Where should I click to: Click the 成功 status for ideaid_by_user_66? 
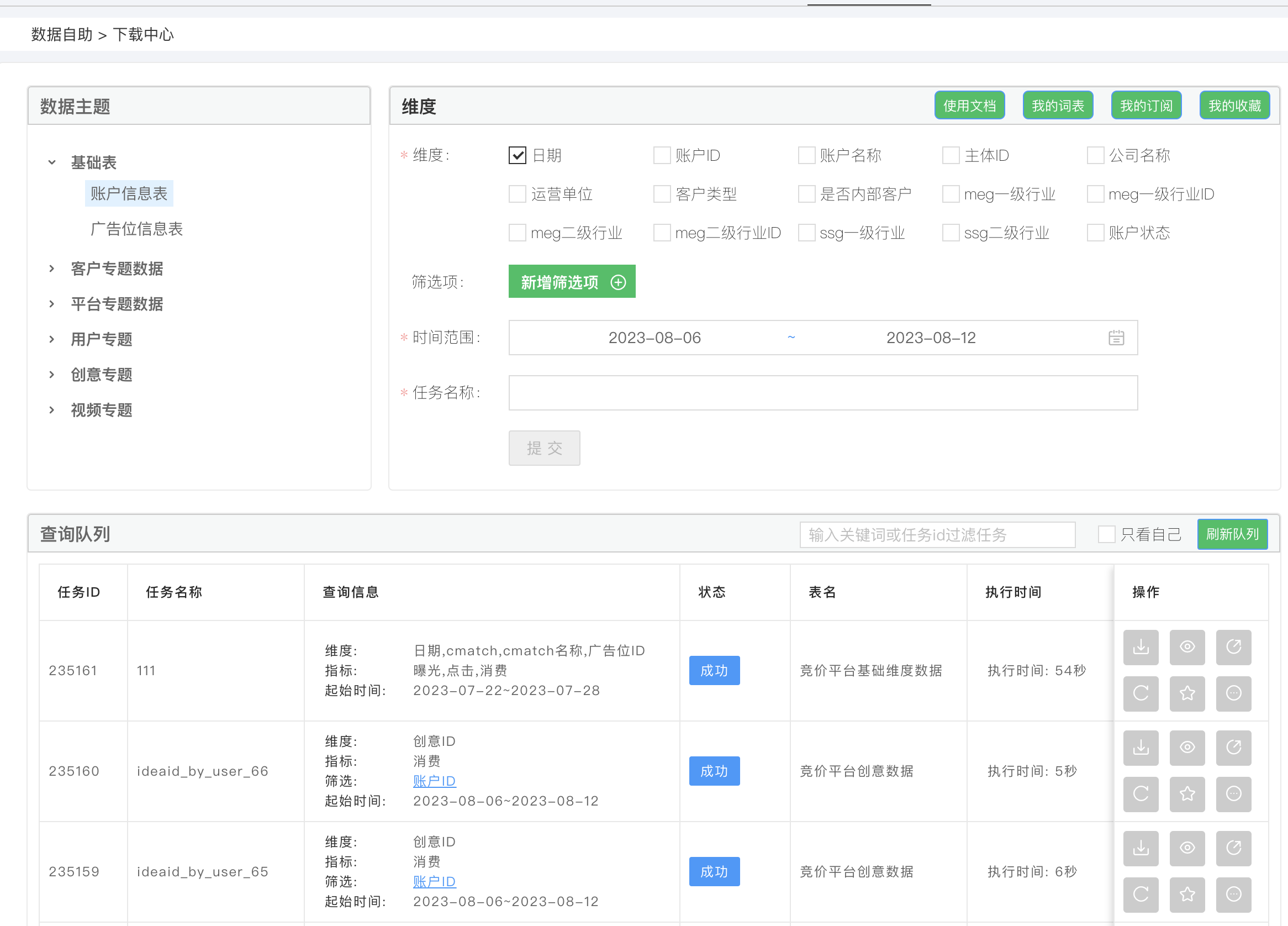[714, 771]
